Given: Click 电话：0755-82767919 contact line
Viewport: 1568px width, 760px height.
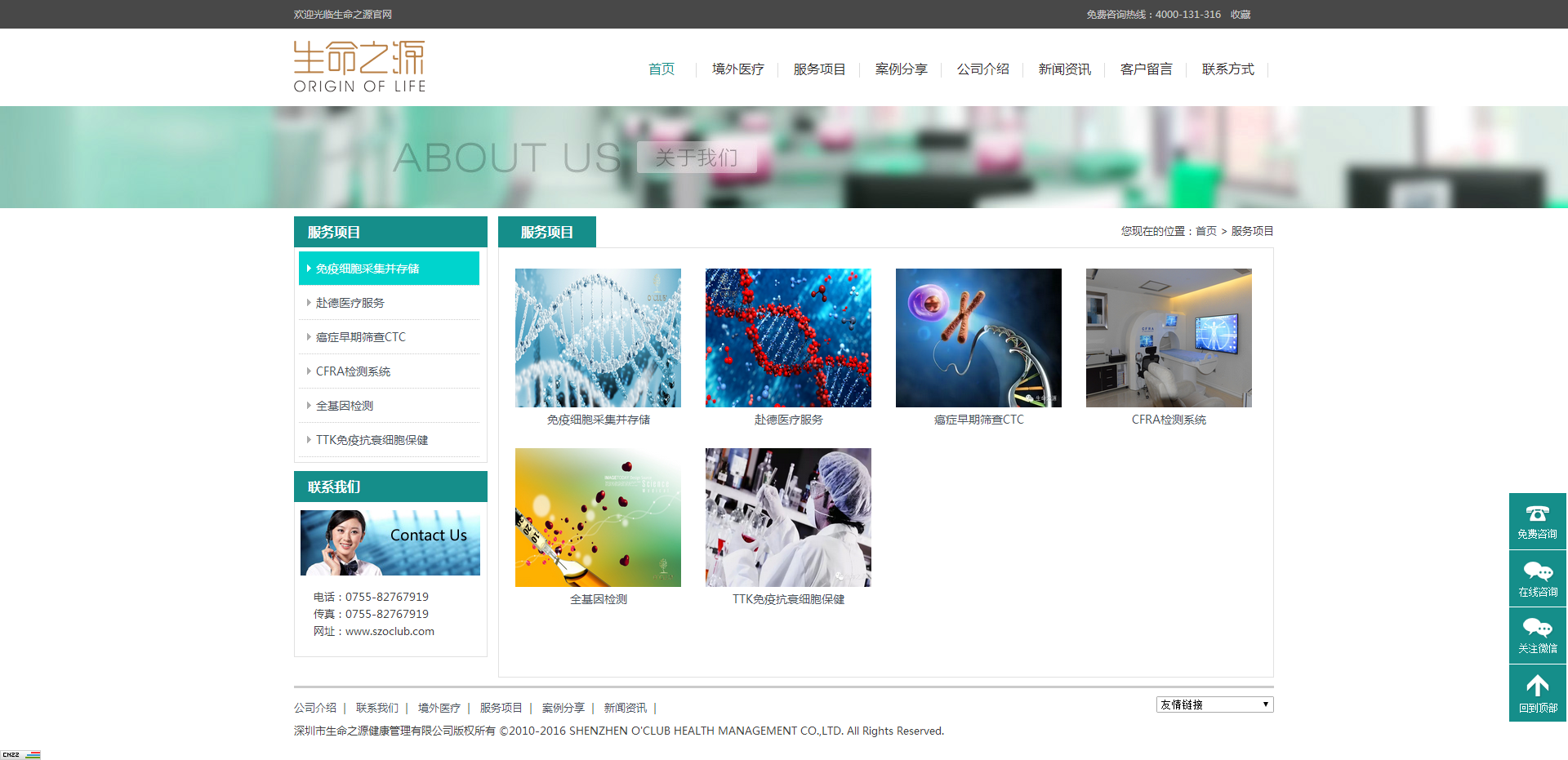Looking at the screenshot, I should pyautogui.click(x=371, y=598).
